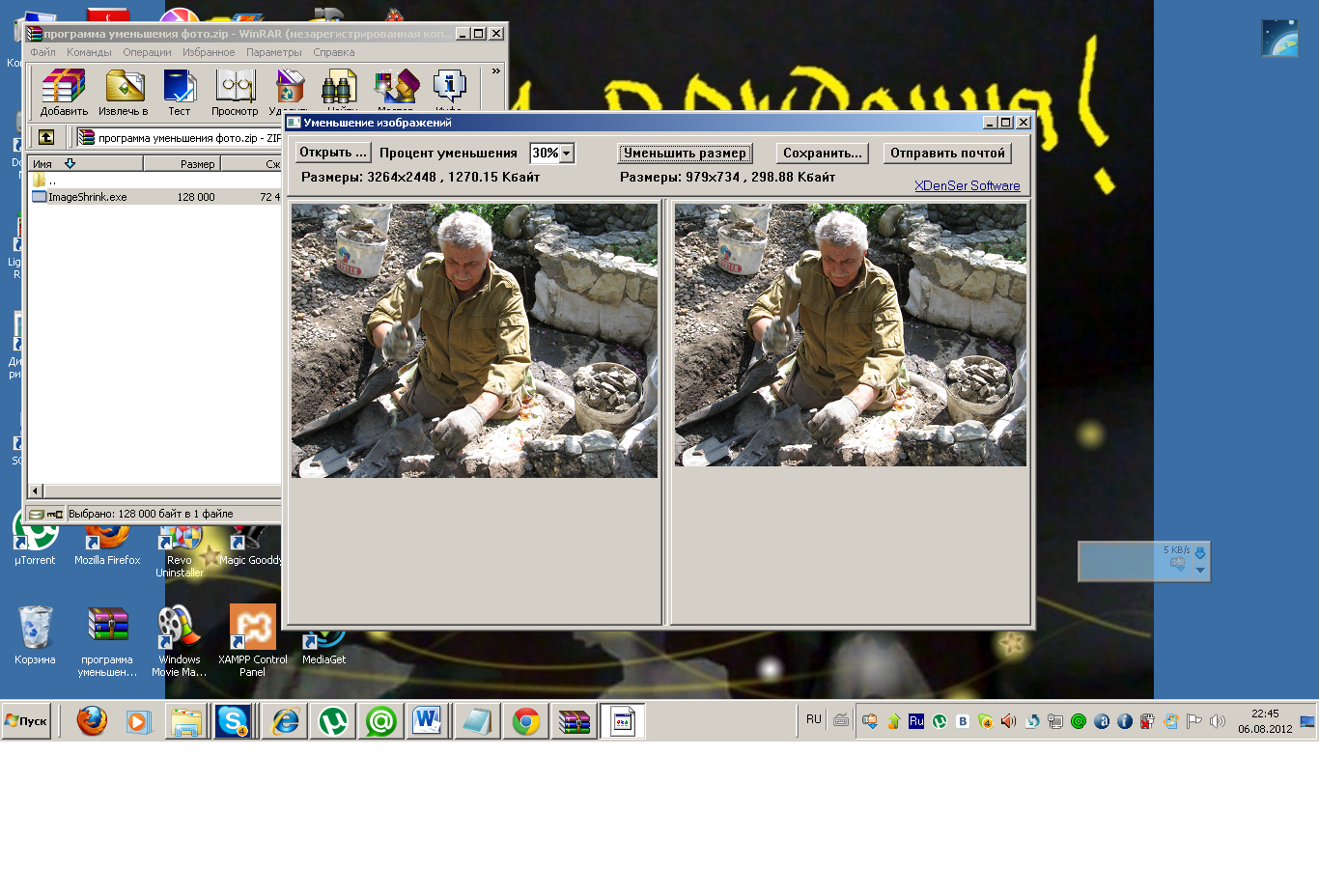
Task: Click WinRAR's binoculars Find icon
Action: click(x=339, y=89)
